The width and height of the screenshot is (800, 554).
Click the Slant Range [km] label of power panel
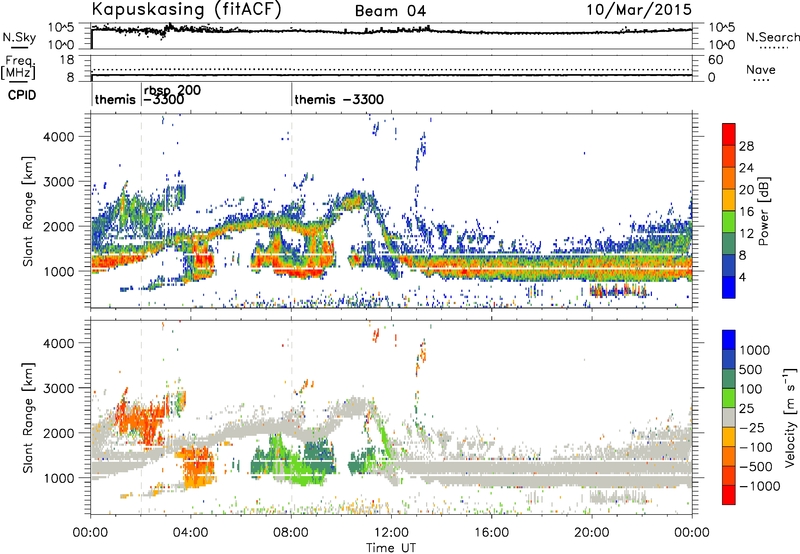pos(28,211)
